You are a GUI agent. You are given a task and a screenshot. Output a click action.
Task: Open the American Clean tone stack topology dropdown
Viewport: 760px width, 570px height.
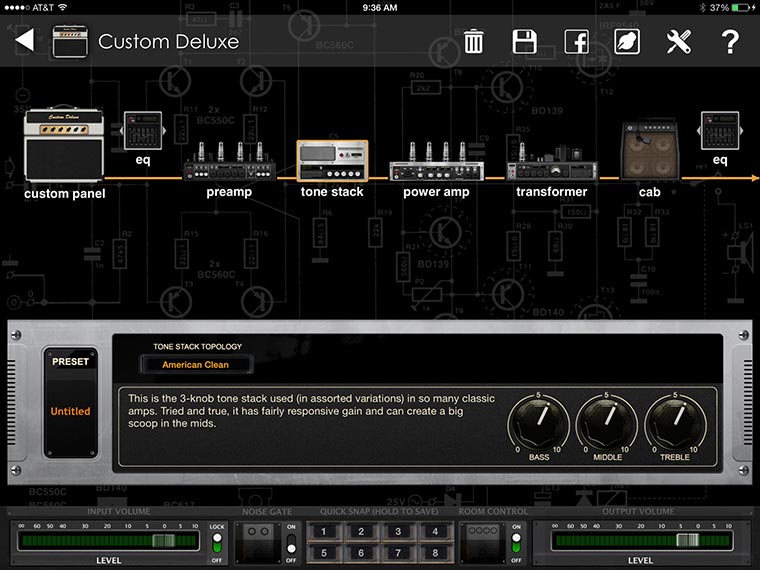[196, 364]
